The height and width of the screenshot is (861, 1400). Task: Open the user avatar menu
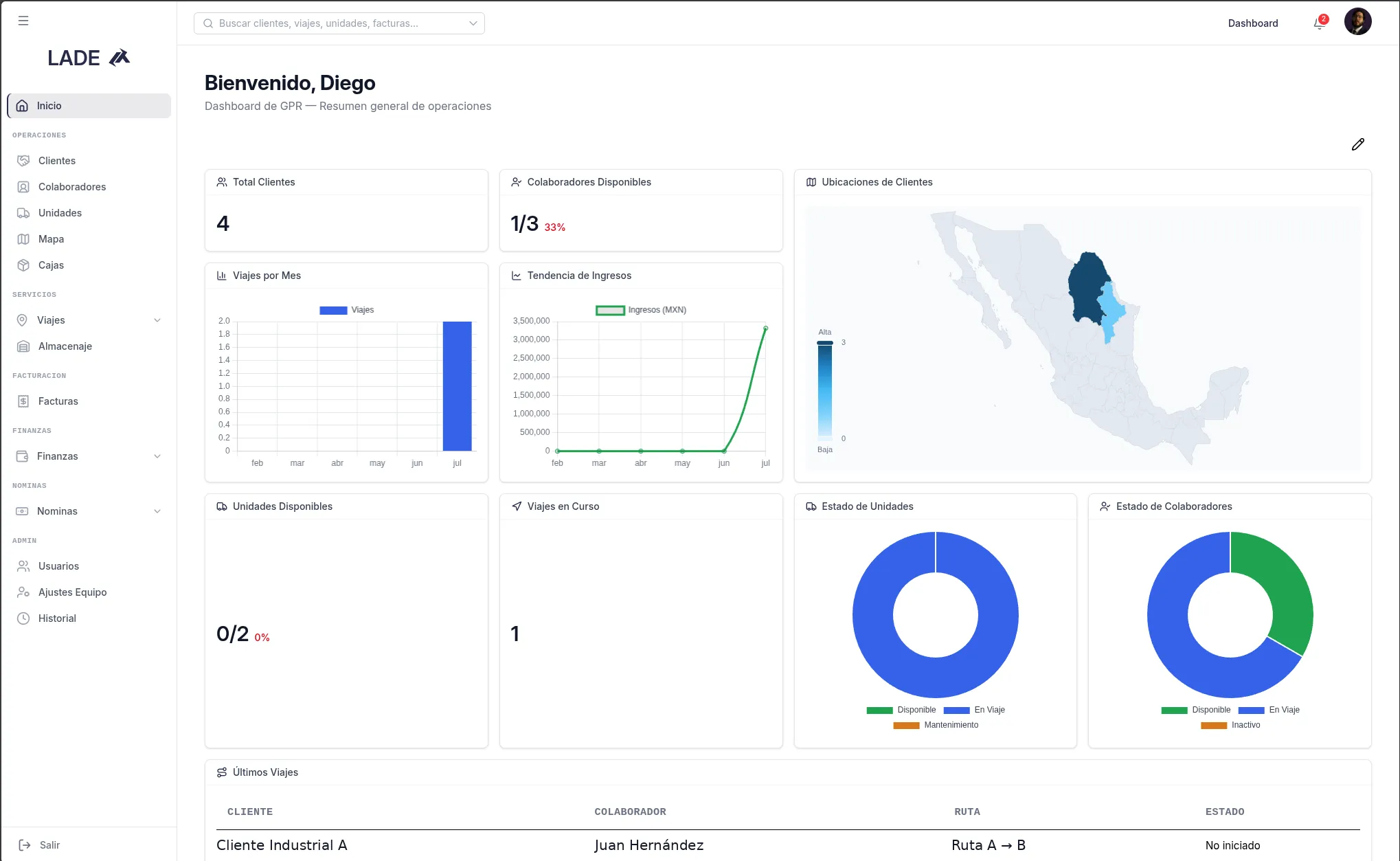pyautogui.click(x=1357, y=22)
